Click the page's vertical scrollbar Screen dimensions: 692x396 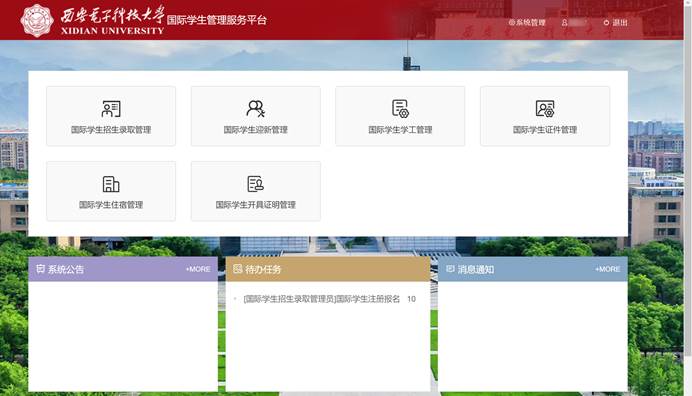pyautogui.click(x=688, y=177)
